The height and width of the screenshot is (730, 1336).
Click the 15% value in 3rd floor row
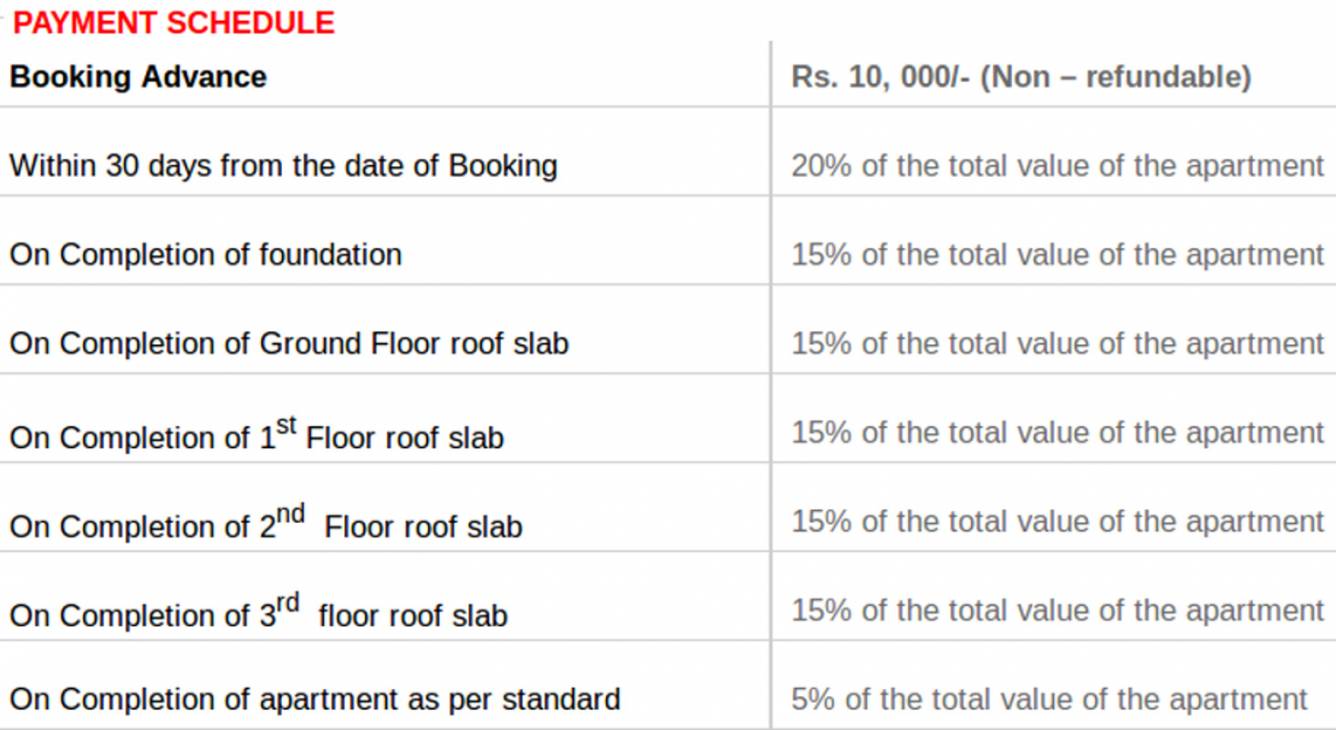click(1057, 610)
